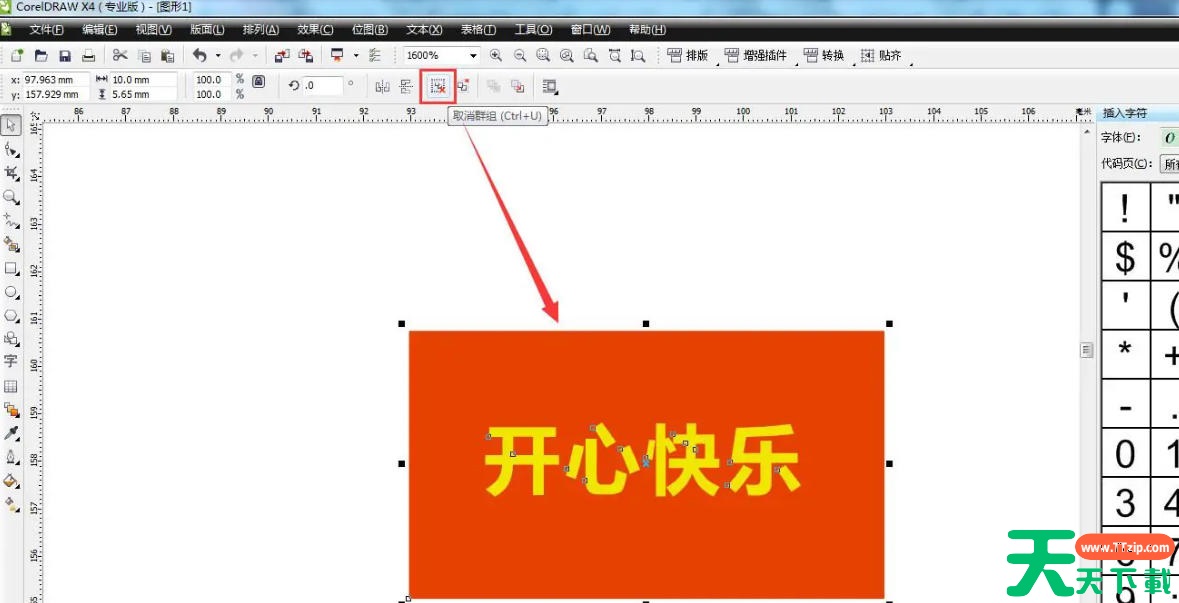Click the Save icon in the toolbar
The image size is (1179, 603).
65,56
